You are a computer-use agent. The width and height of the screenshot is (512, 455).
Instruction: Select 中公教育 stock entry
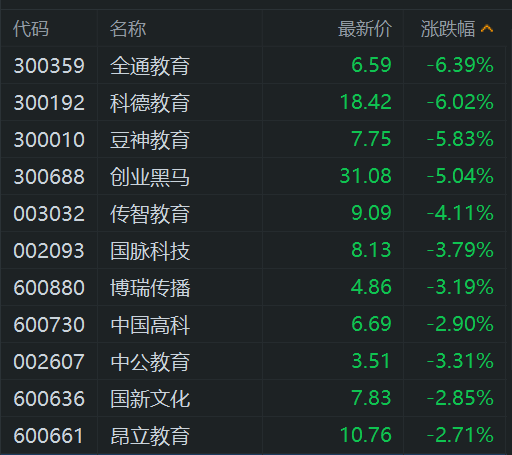[253, 361]
